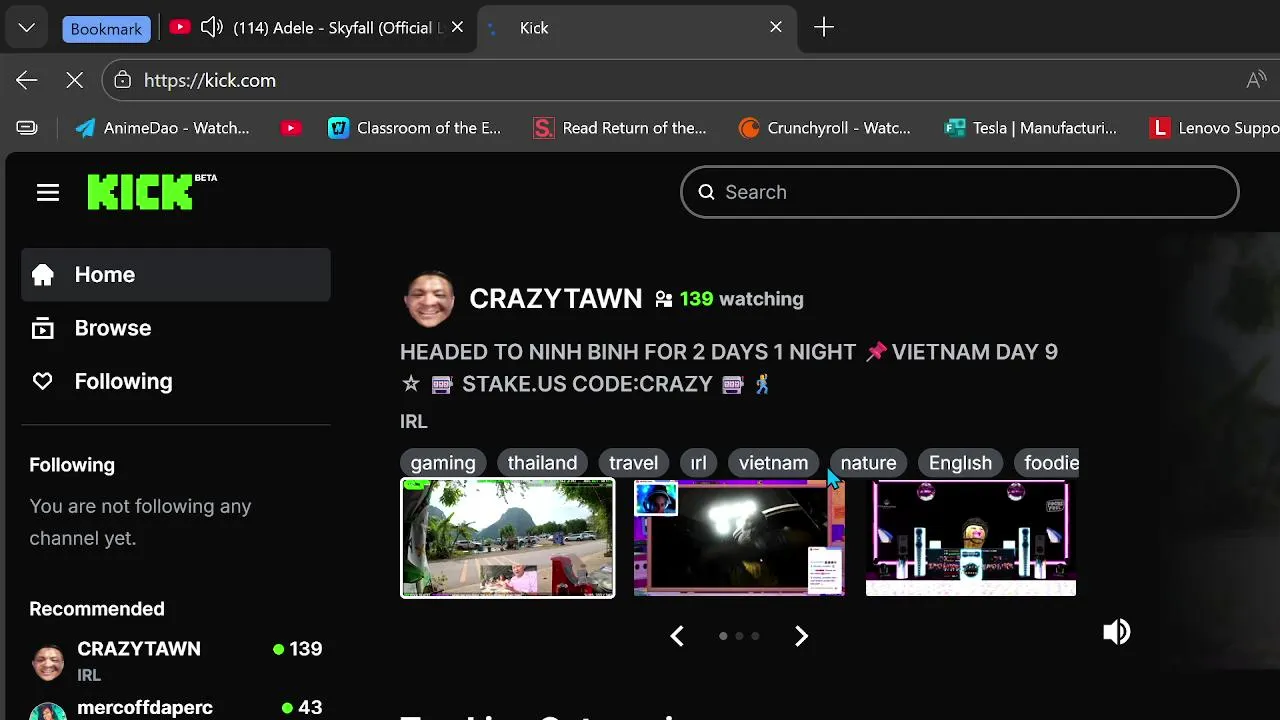The width and height of the screenshot is (1280, 720).
Task: Select the vietnam tag
Action: pos(773,462)
